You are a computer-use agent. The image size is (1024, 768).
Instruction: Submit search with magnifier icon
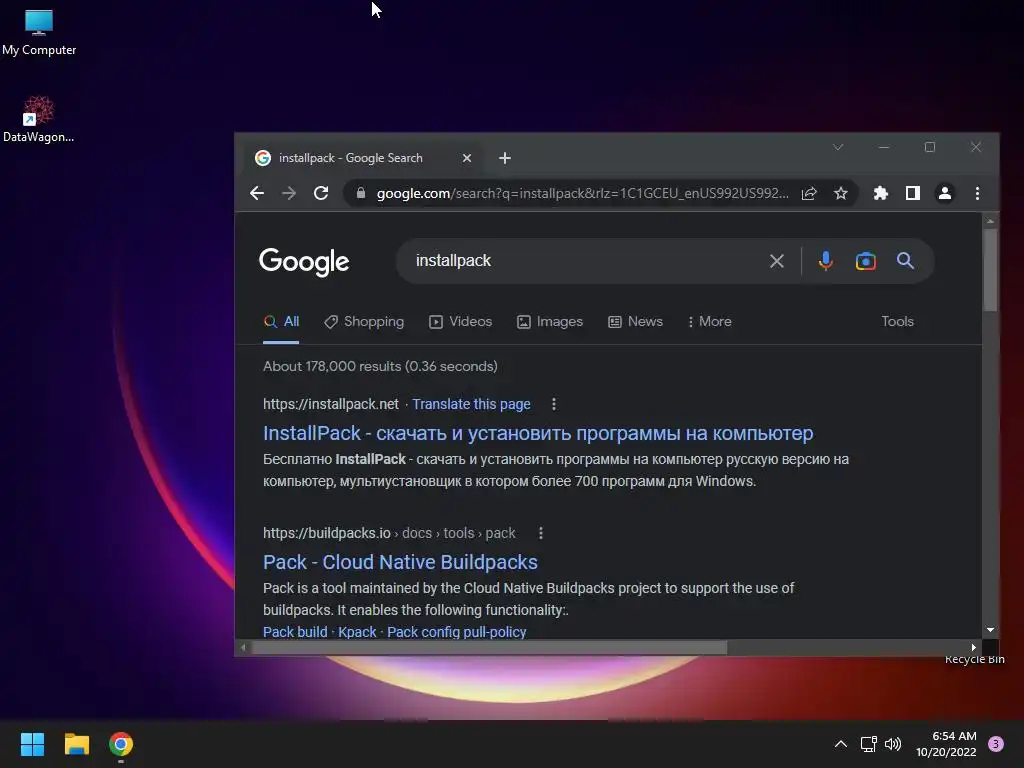point(904,261)
